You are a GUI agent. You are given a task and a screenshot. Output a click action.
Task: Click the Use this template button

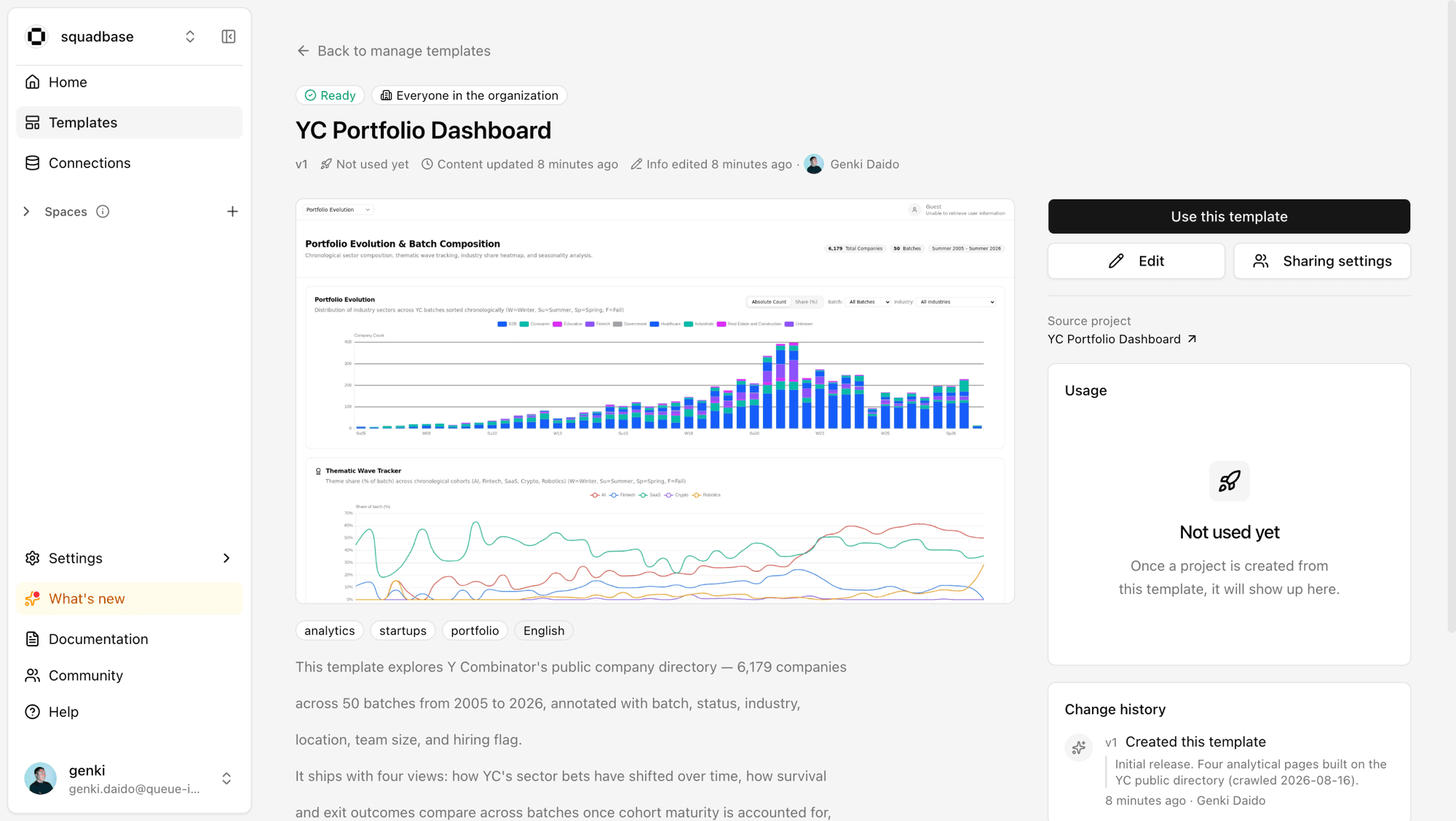click(x=1229, y=217)
